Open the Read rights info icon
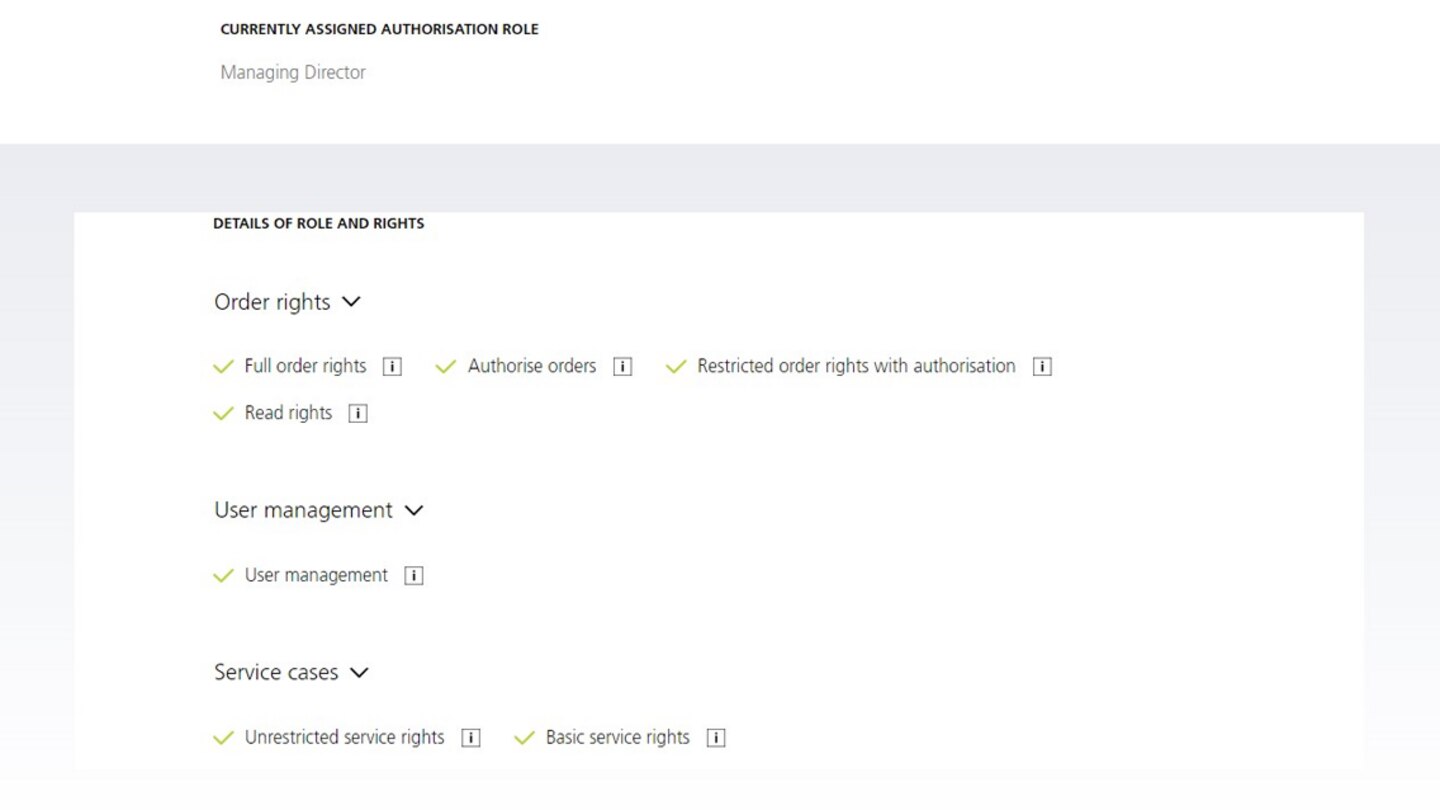 [x=358, y=414]
